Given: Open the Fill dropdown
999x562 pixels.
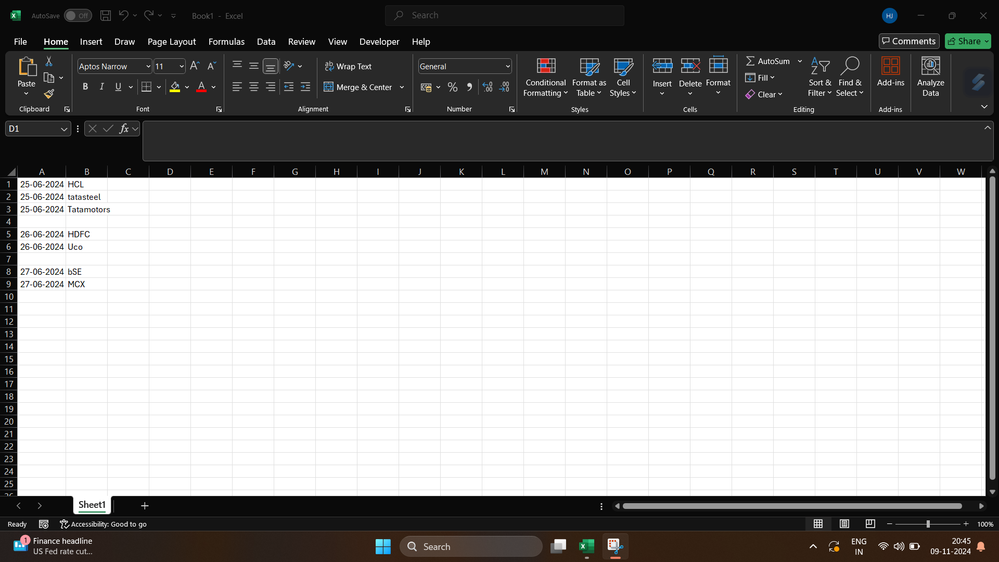Looking at the screenshot, I should pyautogui.click(x=759, y=78).
